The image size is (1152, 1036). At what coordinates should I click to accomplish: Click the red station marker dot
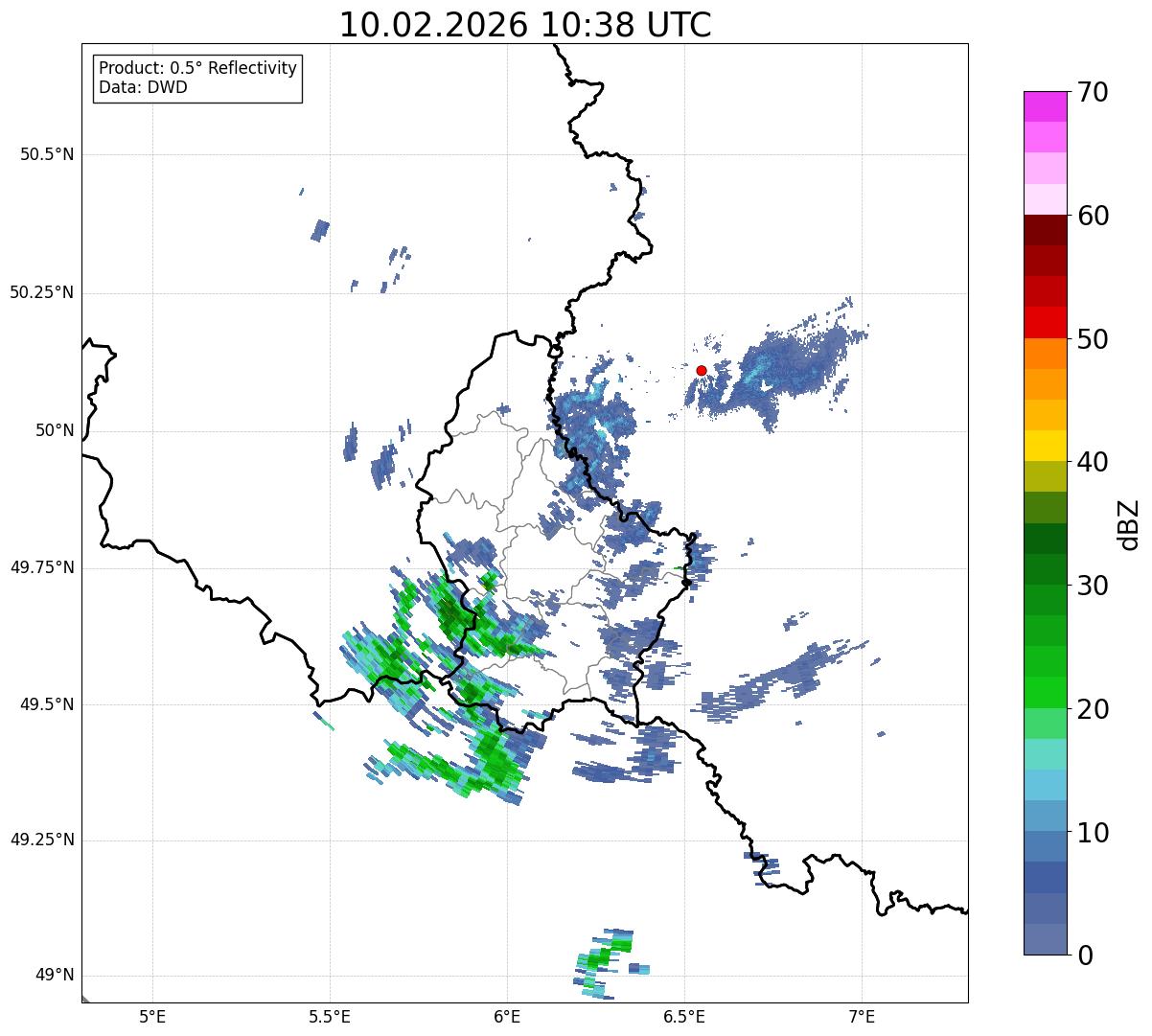tap(702, 370)
